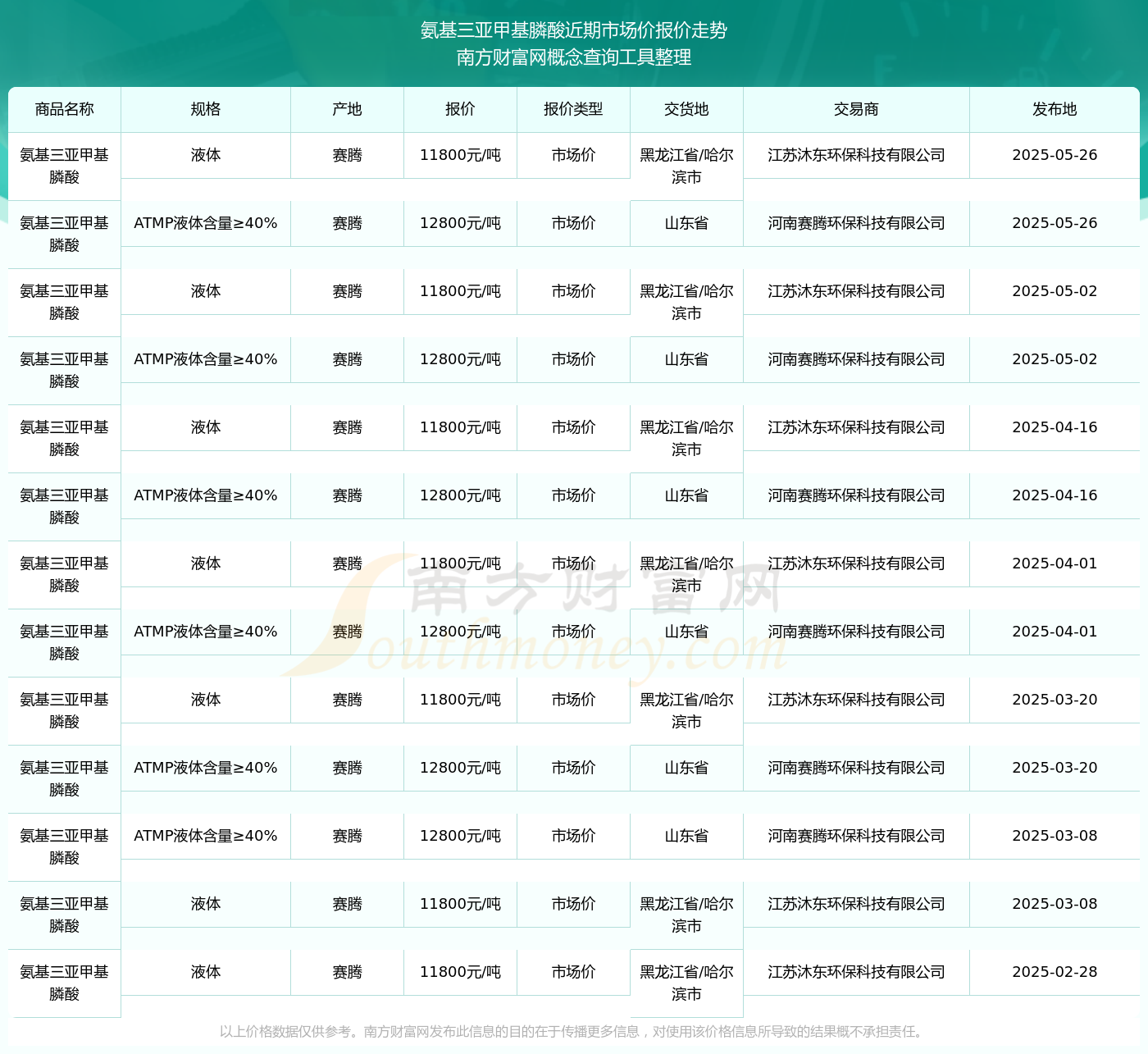Click 山东省 in the 2025-04-16 row
The image size is (1148, 1054).
(686, 495)
